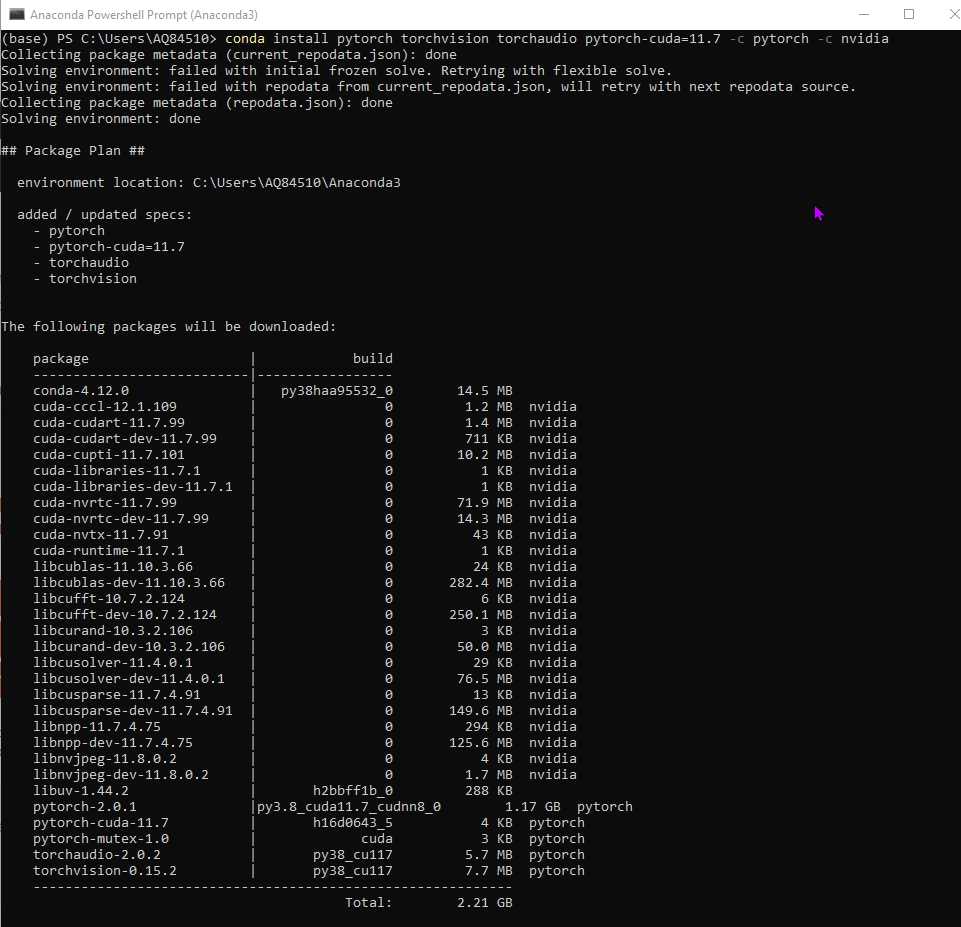Click the cuda-cccl-12.1.109 package name
Viewport: 961px width, 927px height.
tap(105, 406)
